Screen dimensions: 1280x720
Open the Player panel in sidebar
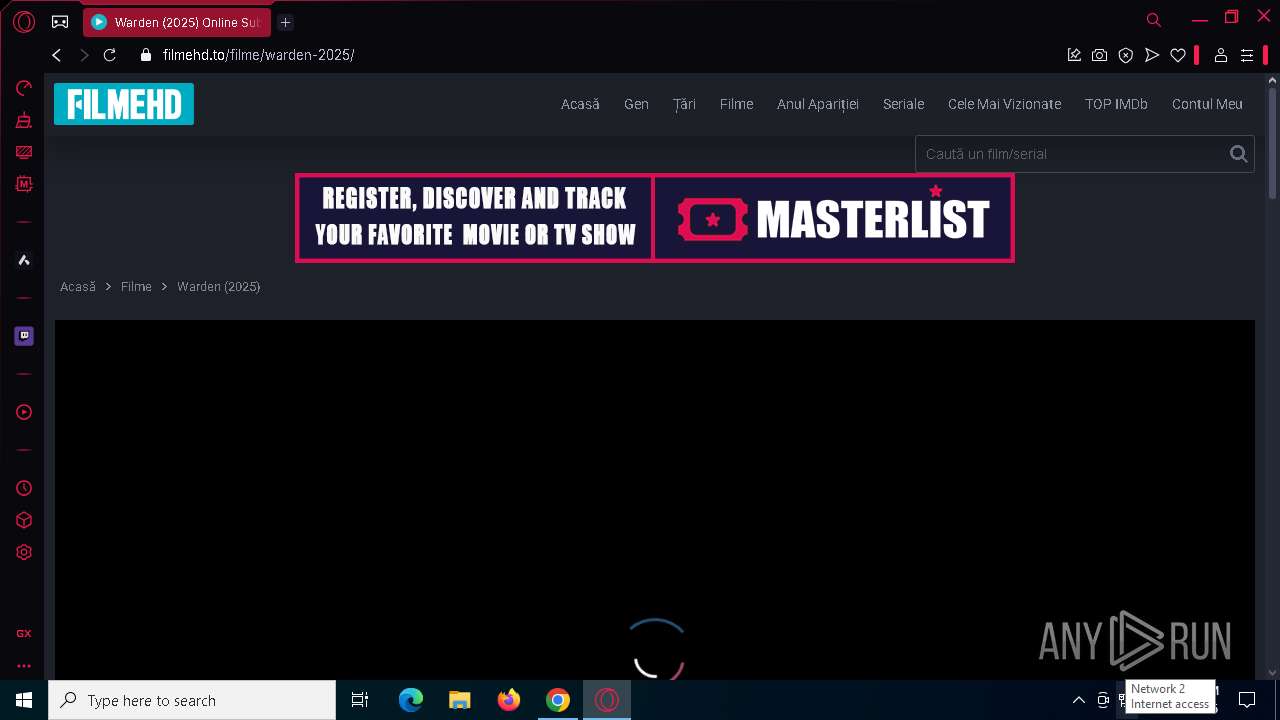pyautogui.click(x=24, y=412)
